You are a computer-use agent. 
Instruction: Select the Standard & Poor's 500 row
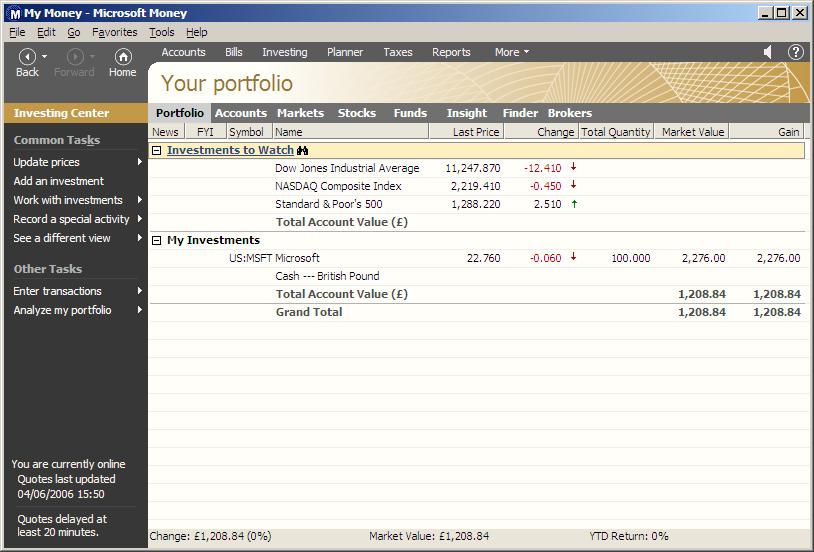click(477, 204)
